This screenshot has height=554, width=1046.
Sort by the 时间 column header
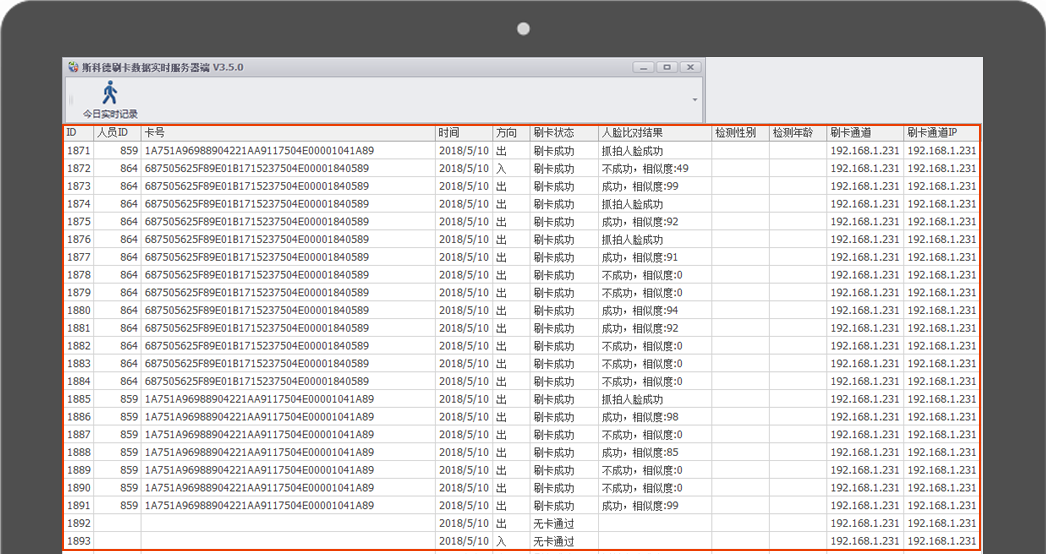464,133
